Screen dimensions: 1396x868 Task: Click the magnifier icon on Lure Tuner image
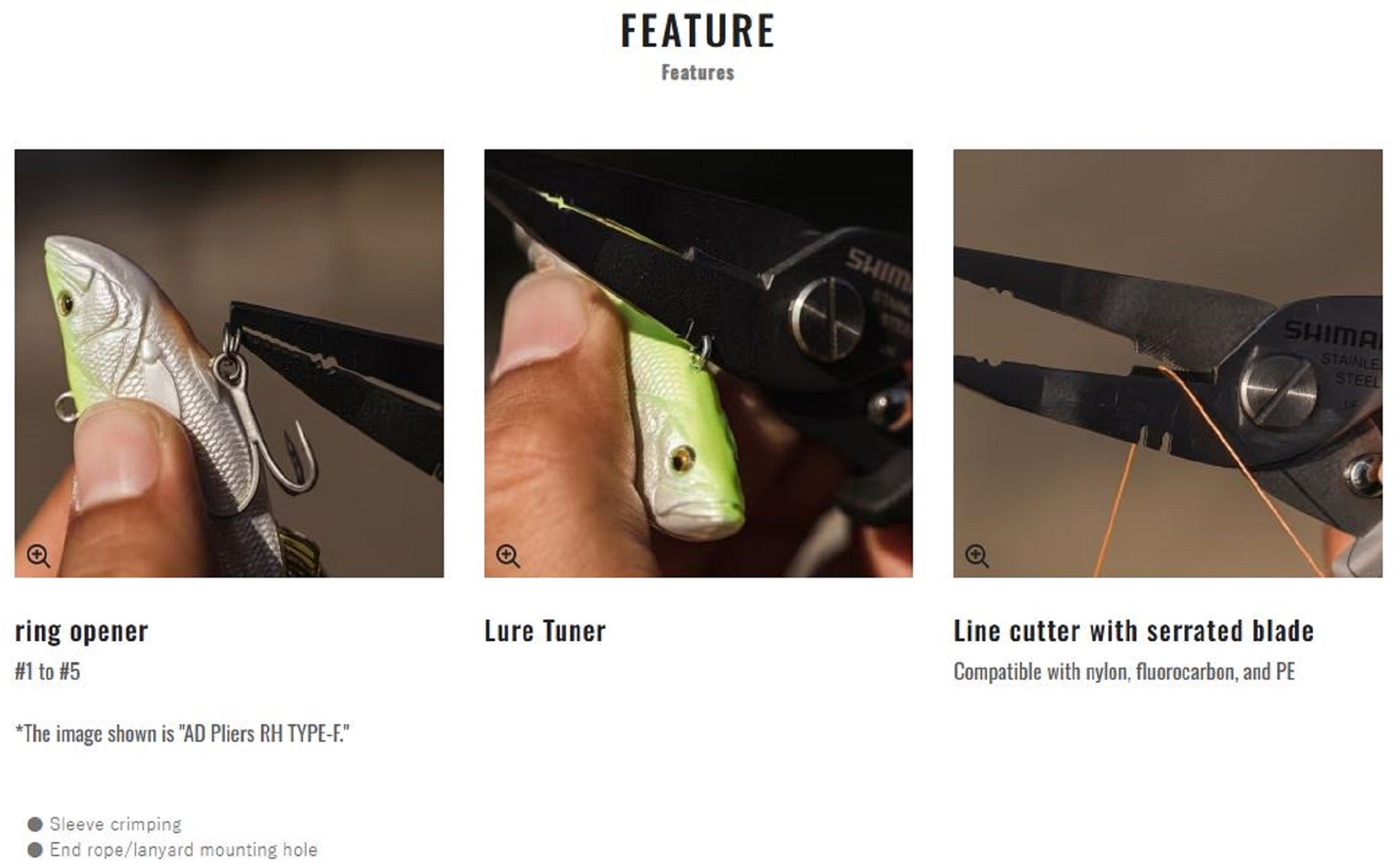(x=507, y=556)
